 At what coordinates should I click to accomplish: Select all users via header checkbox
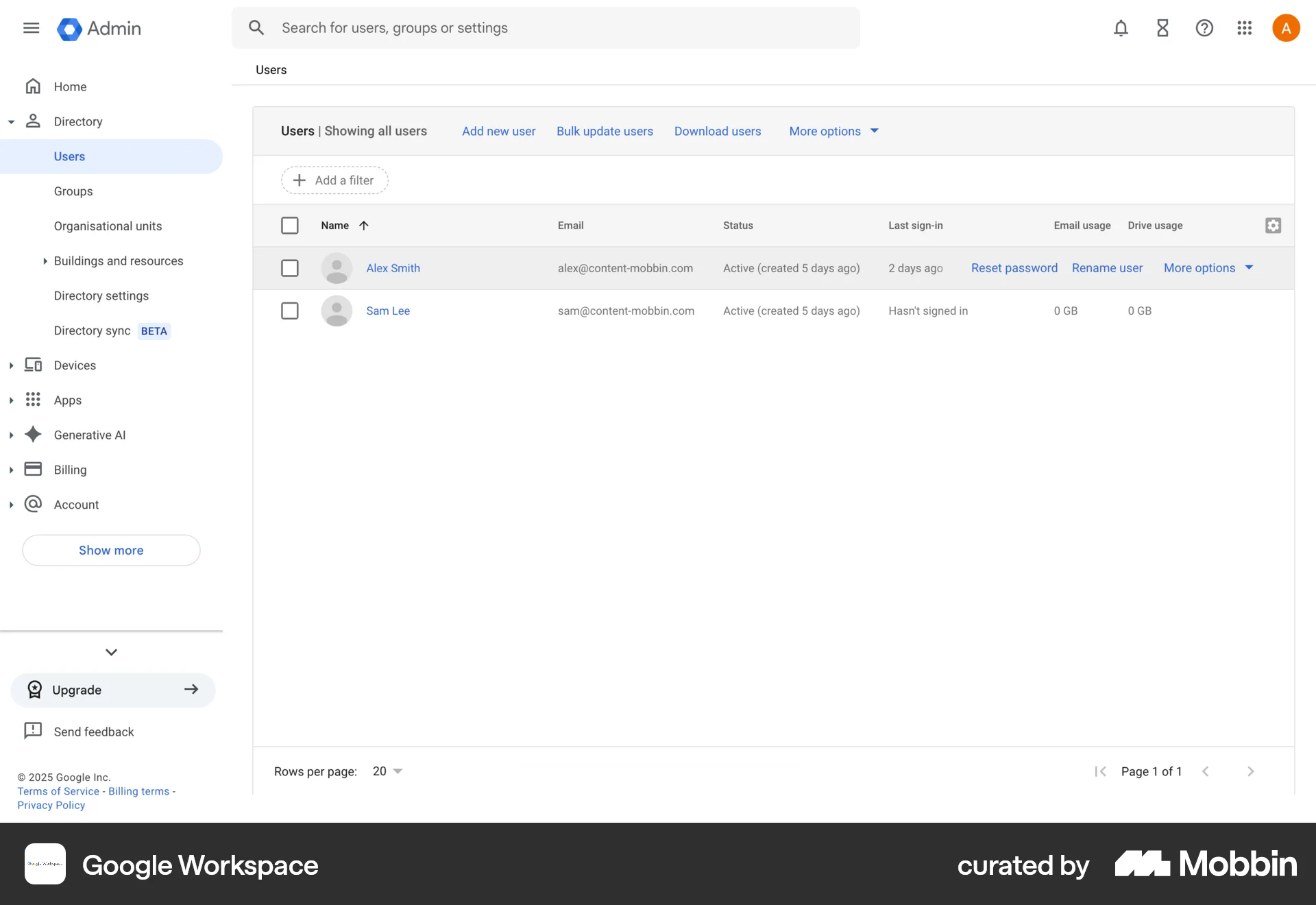click(289, 225)
